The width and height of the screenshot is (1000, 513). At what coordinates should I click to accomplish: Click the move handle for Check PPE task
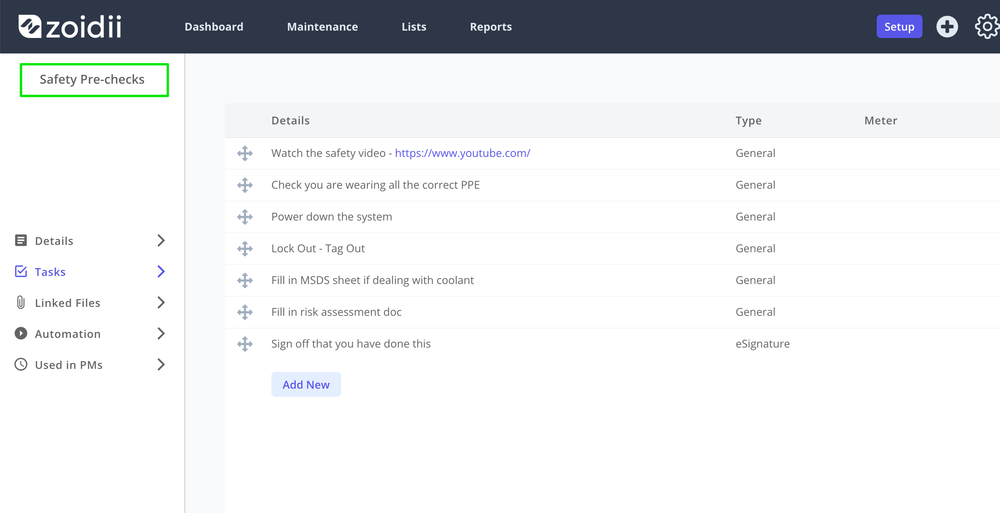click(x=245, y=185)
